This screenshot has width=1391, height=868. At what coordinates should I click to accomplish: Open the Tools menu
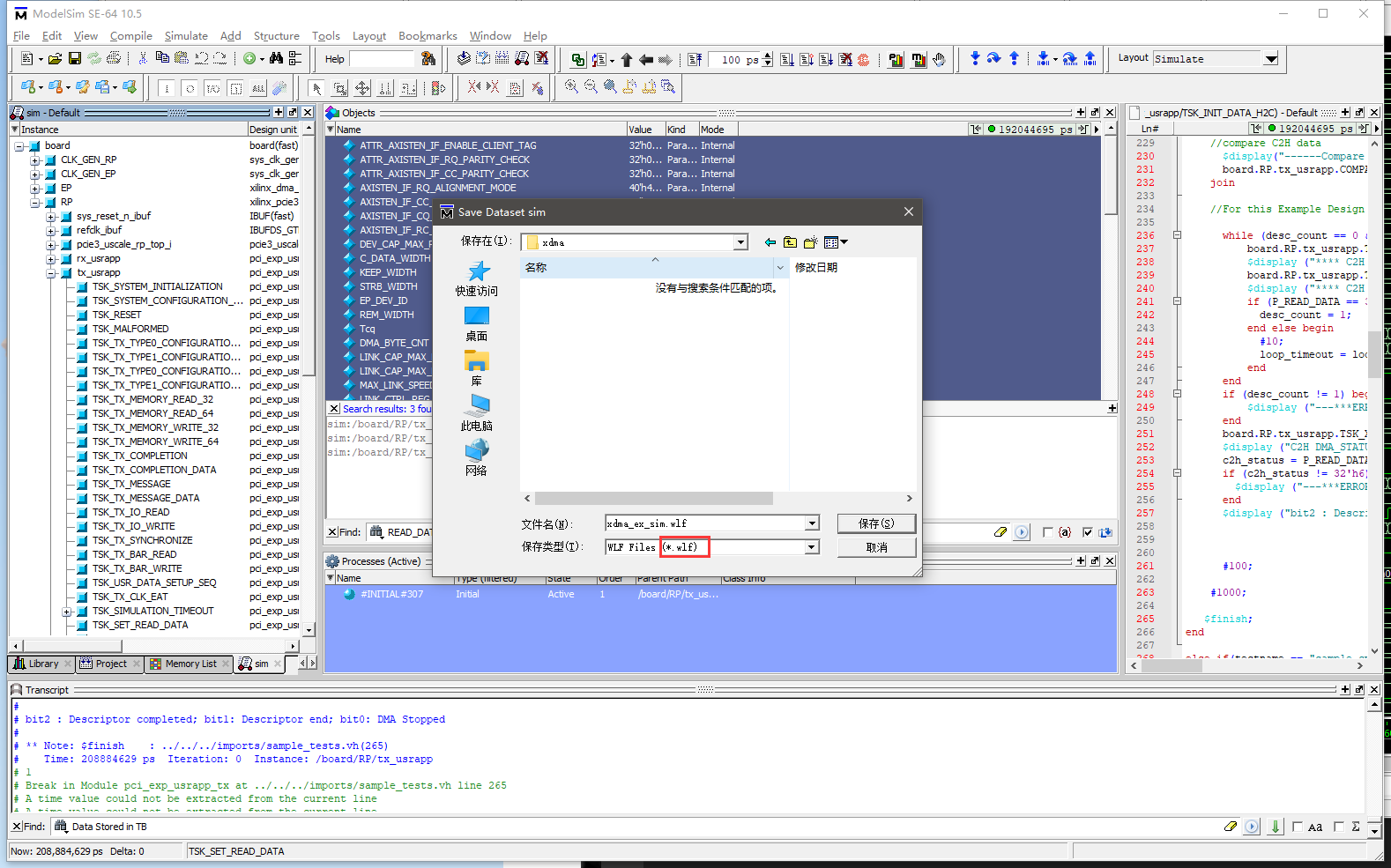(326, 36)
